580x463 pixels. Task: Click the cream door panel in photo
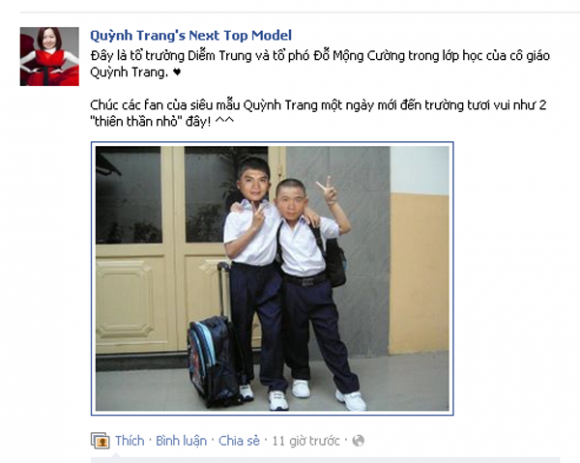[133, 300]
